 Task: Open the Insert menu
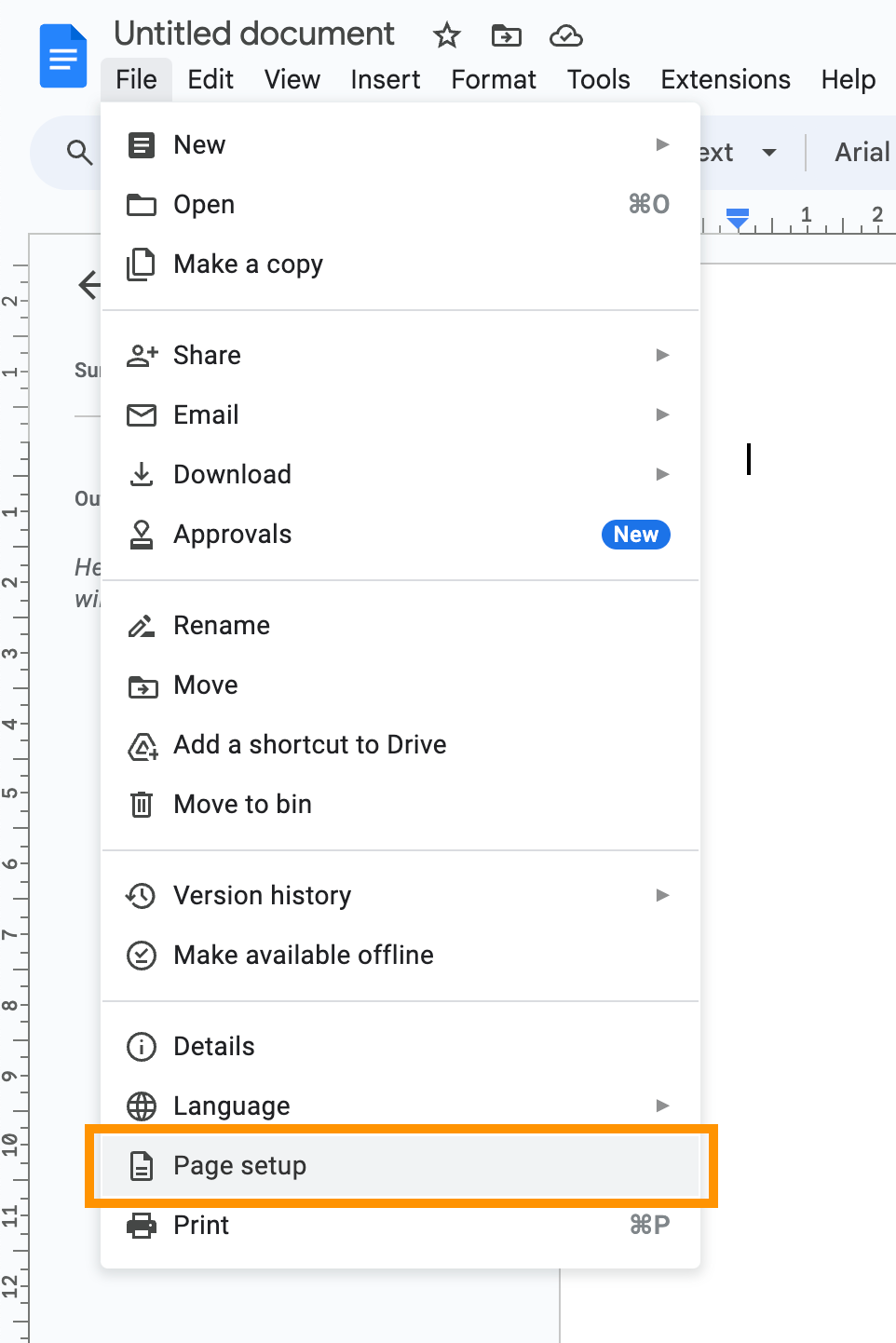pos(386,79)
